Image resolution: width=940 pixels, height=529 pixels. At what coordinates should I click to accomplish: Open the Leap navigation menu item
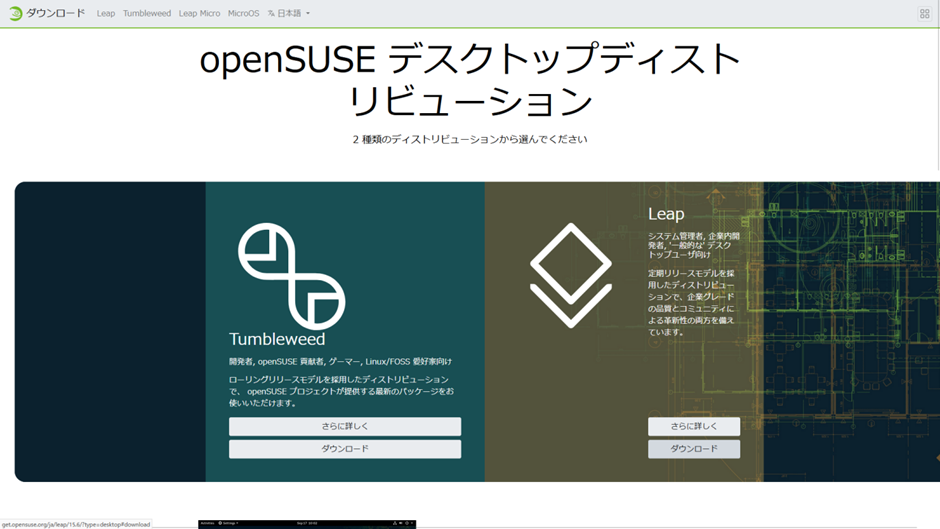pos(106,14)
